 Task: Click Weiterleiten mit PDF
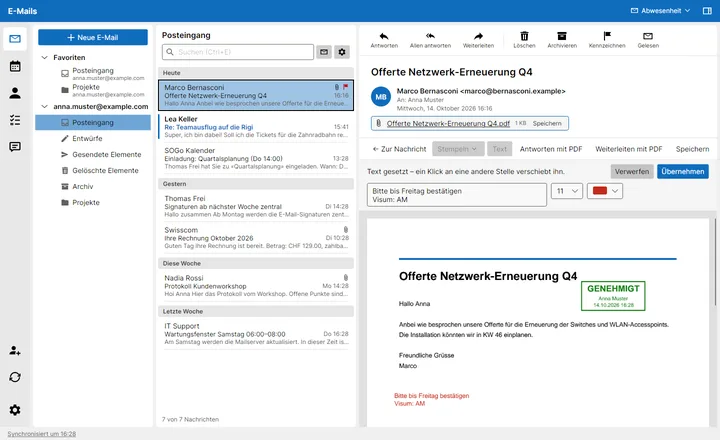(x=629, y=149)
